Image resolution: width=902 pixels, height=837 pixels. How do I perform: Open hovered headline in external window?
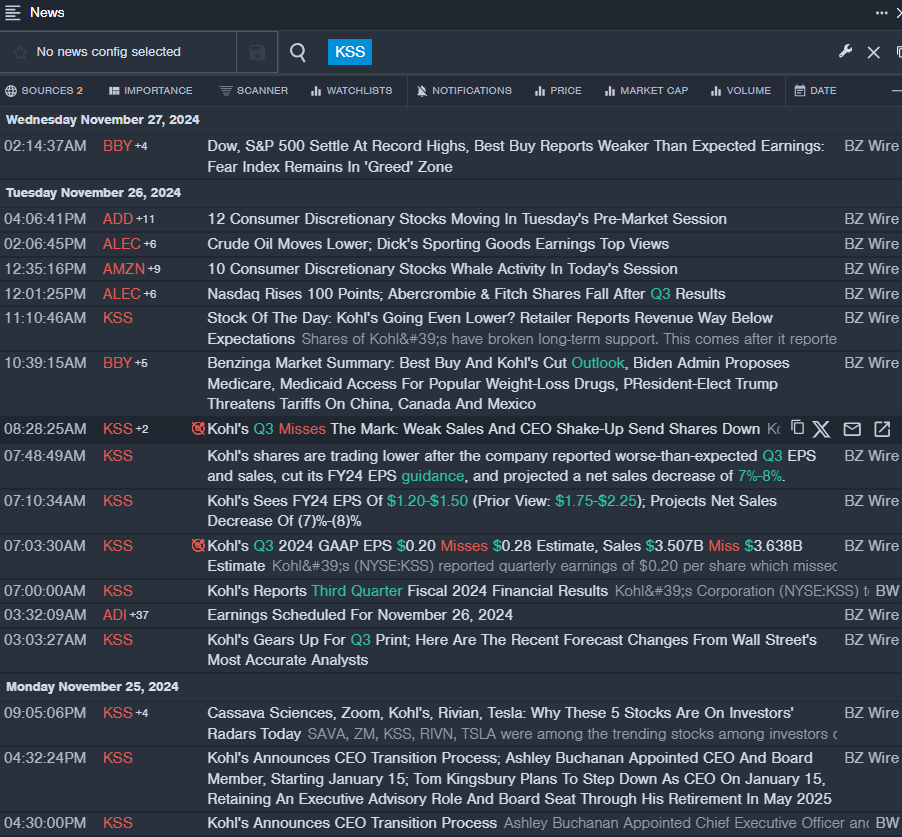pyautogui.click(x=882, y=429)
